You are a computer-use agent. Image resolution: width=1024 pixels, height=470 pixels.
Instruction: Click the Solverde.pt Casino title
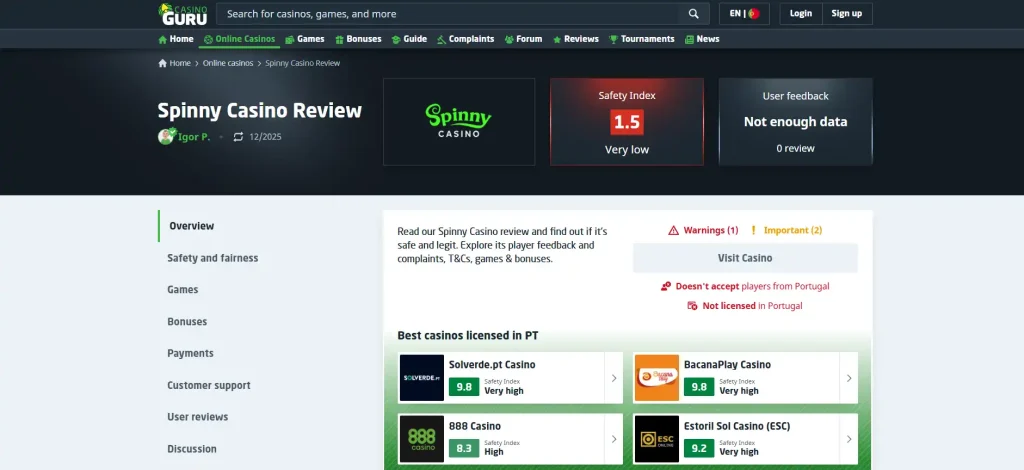pos(492,365)
